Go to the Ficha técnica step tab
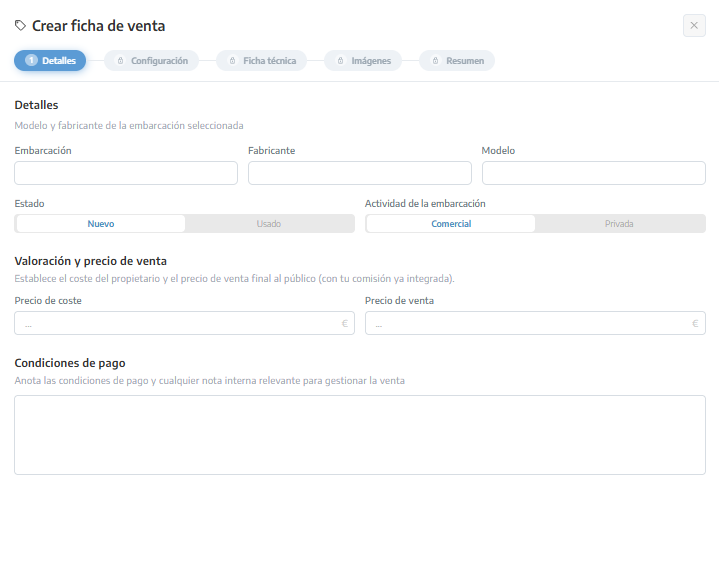 point(261,61)
